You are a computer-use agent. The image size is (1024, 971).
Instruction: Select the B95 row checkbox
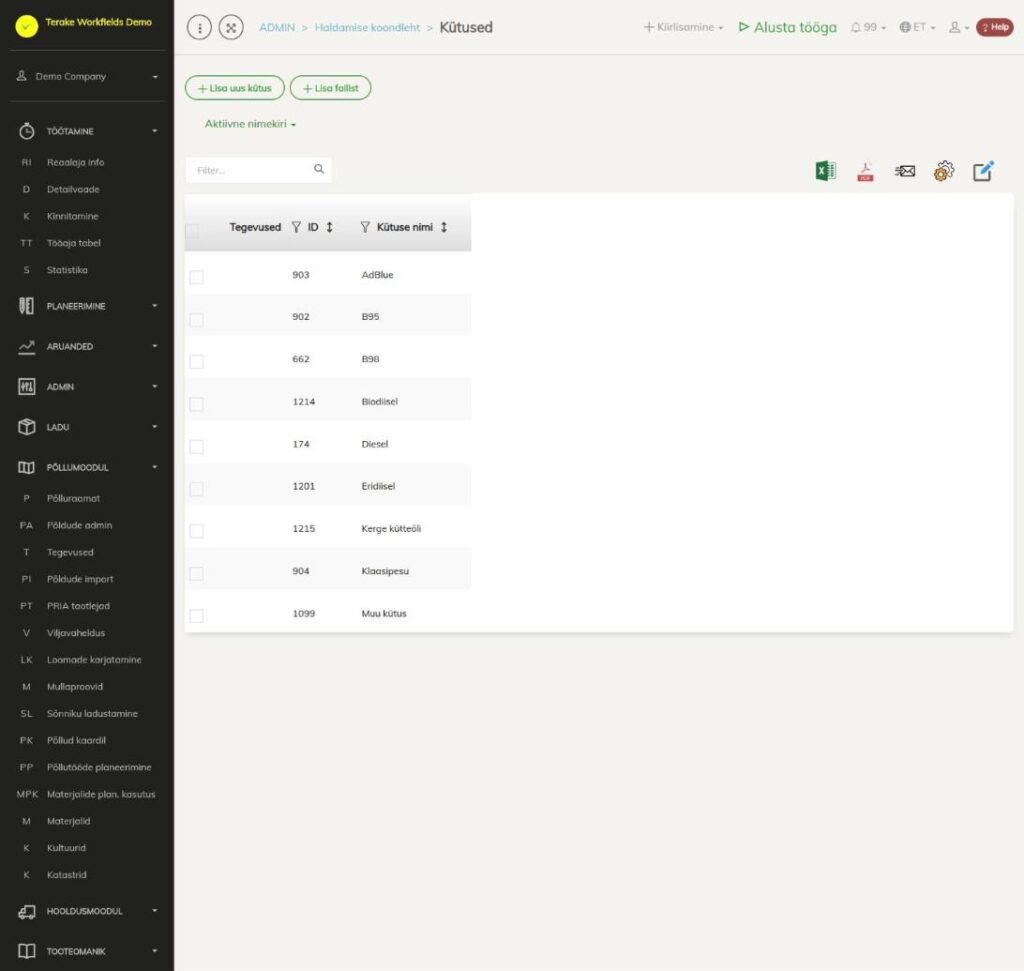coord(196,319)
